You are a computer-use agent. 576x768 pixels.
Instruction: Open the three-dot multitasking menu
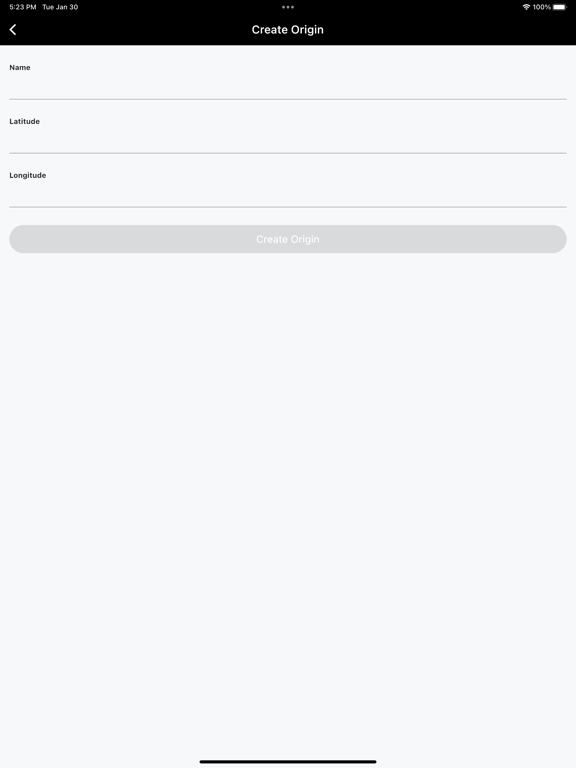click(288, 7)
